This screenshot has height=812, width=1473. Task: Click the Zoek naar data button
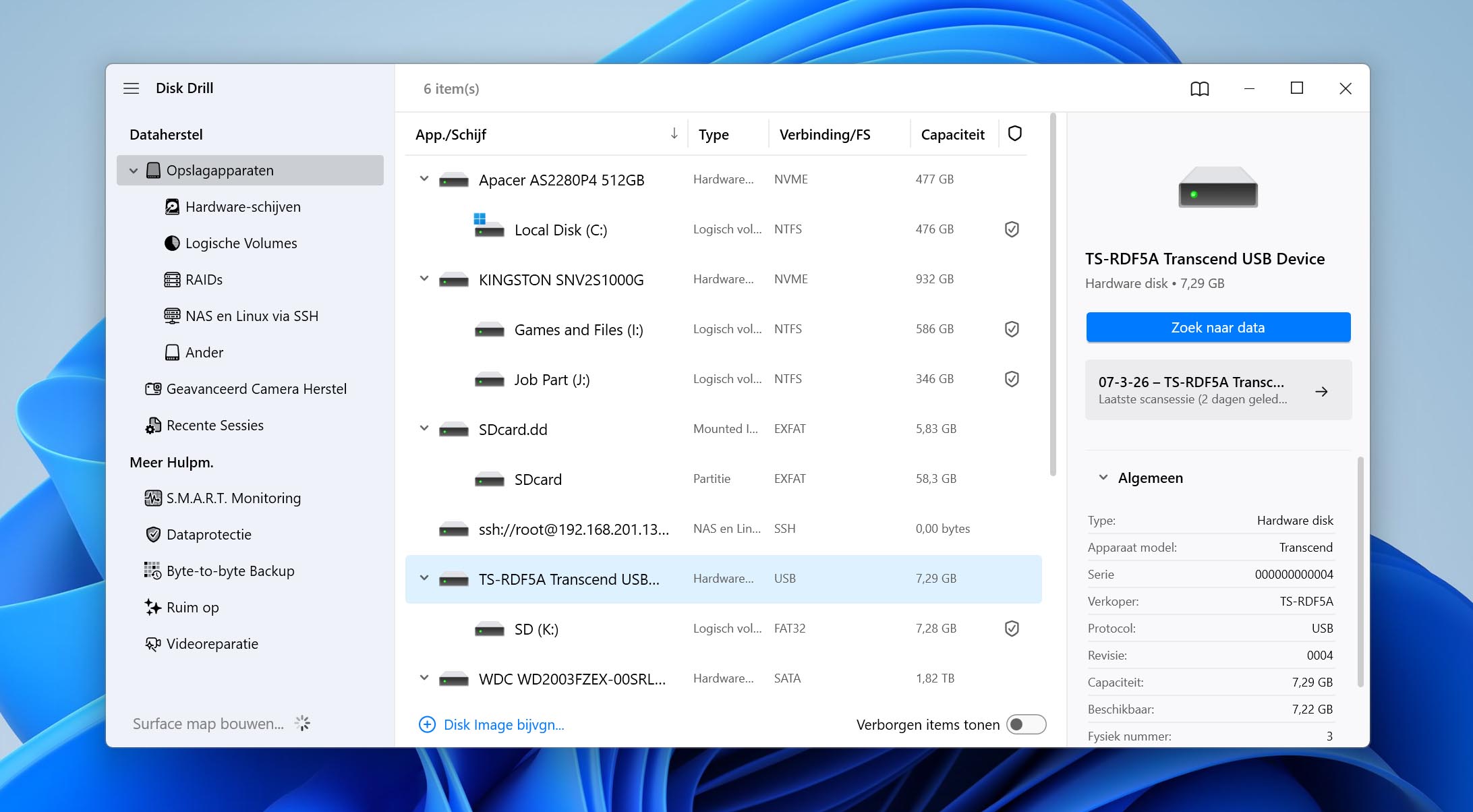(1218, 327)
